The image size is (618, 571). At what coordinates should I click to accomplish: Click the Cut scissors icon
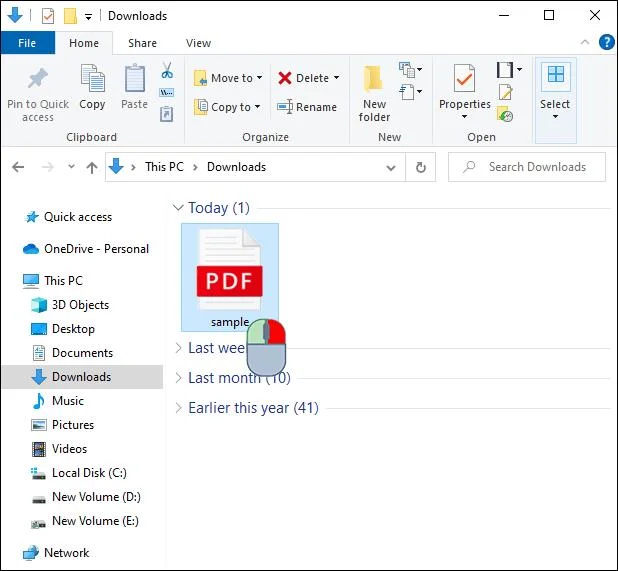coord(167,70)
